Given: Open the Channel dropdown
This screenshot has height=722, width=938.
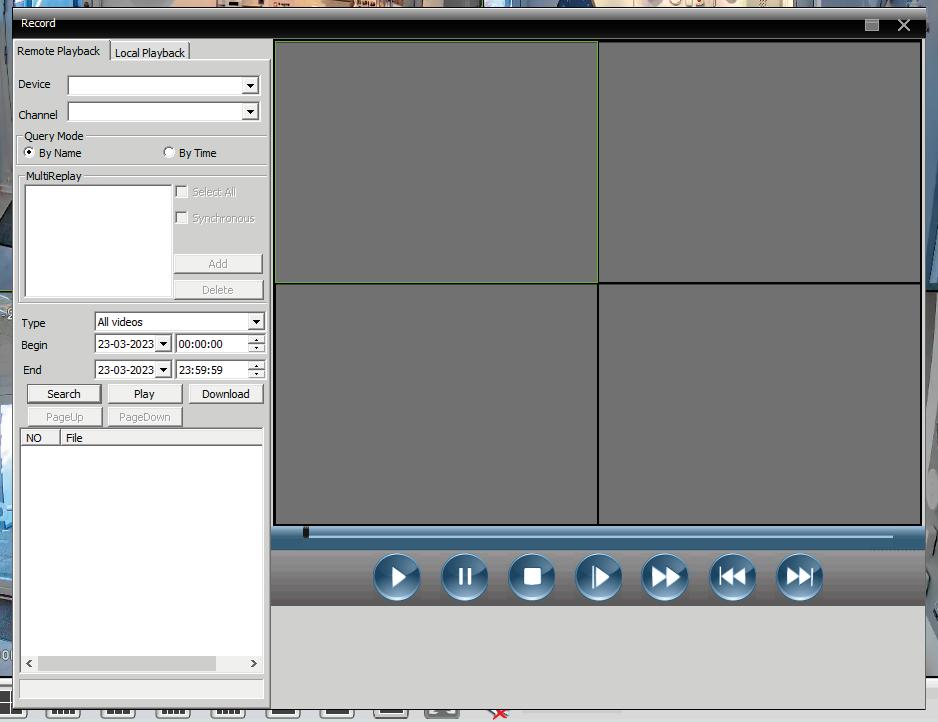Looking at the screenshot, I should click(x=250, y=112).
